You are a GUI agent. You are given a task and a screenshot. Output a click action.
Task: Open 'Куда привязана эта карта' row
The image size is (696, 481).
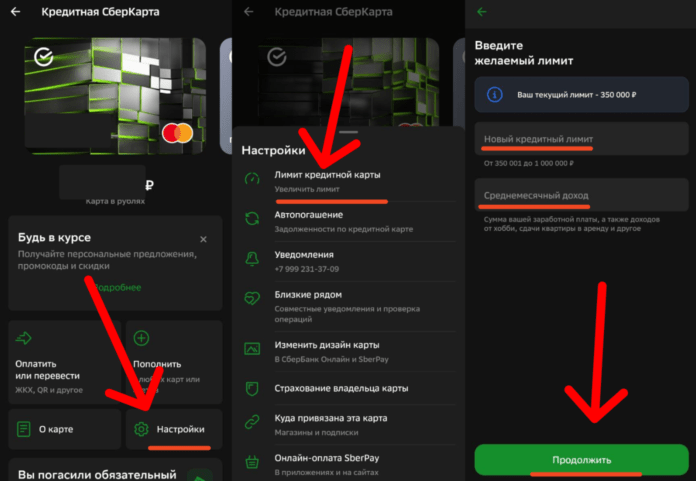(x=348, y=425)
